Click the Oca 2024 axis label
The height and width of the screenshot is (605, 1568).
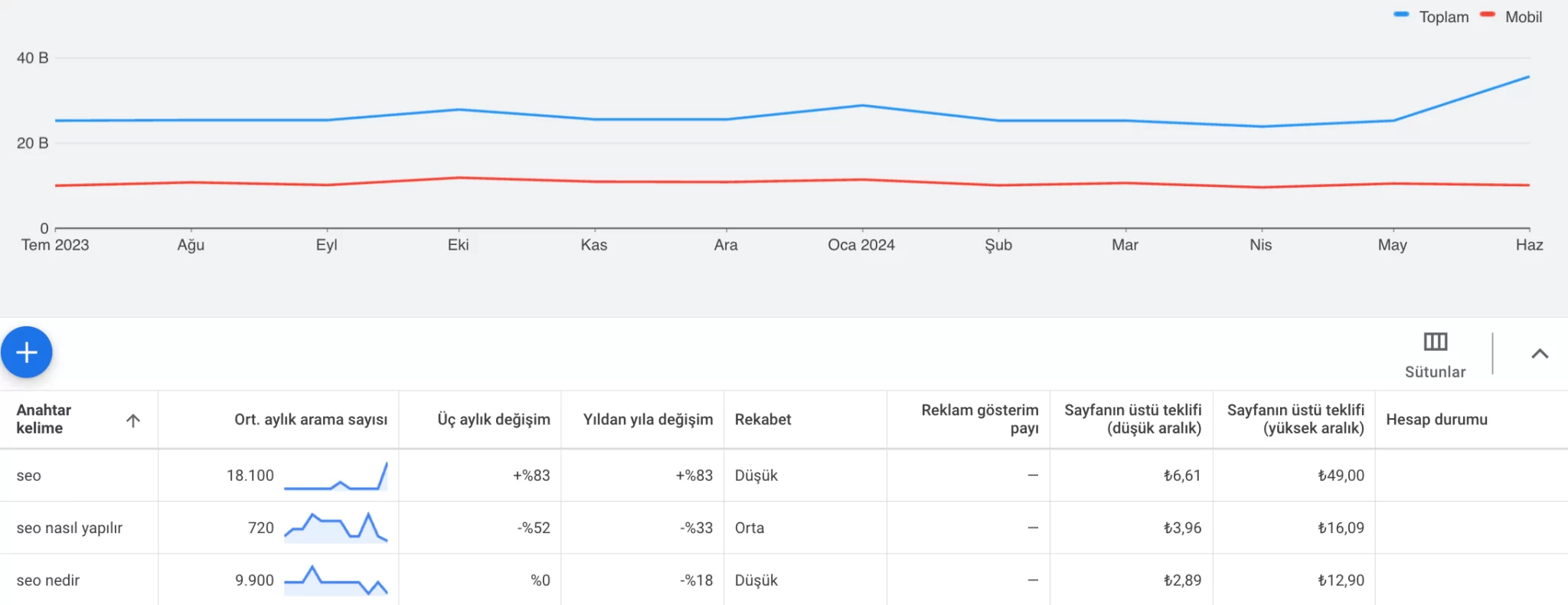(x=861, y=245)
